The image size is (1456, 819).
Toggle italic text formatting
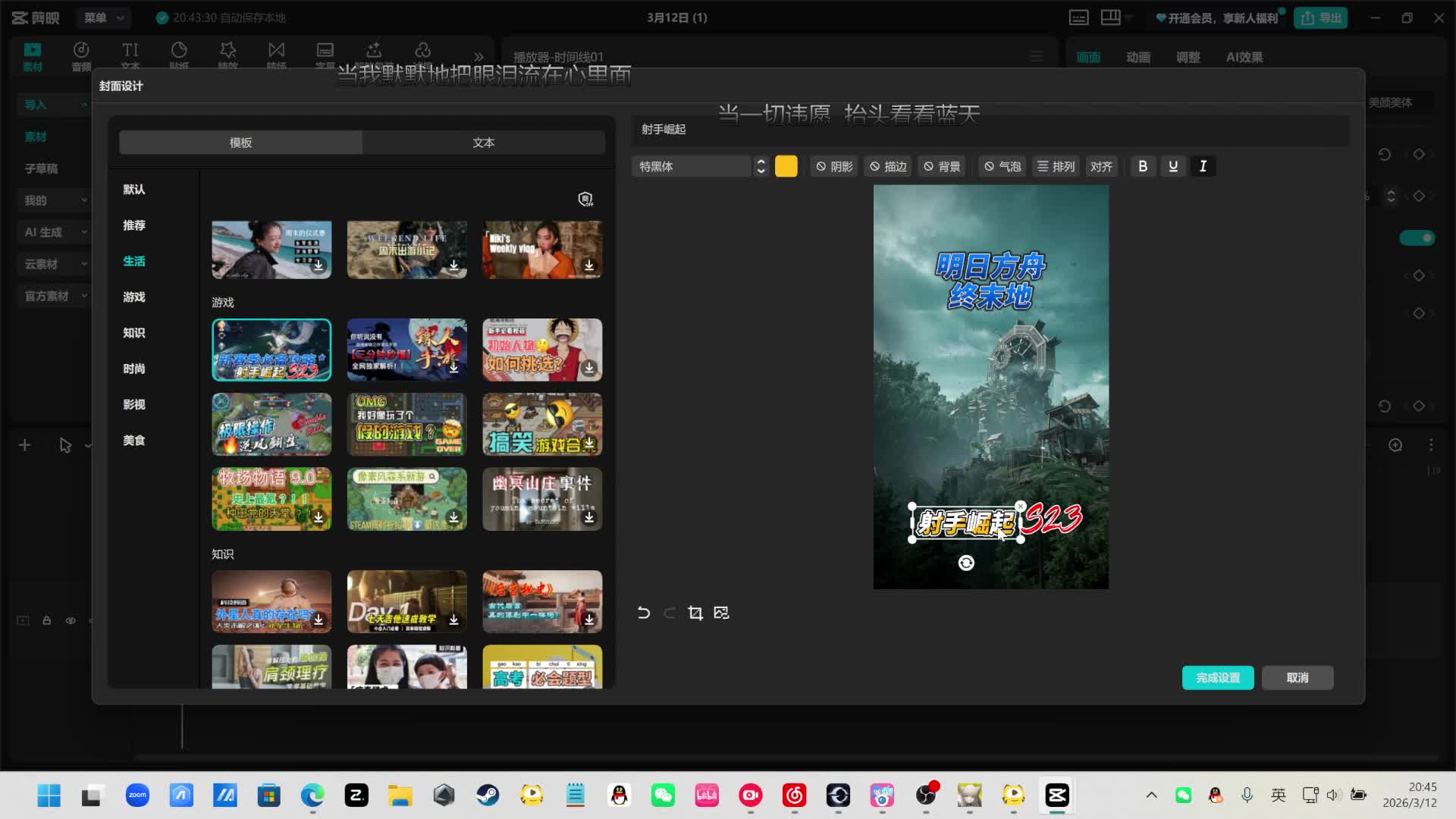click(1203, 166)
